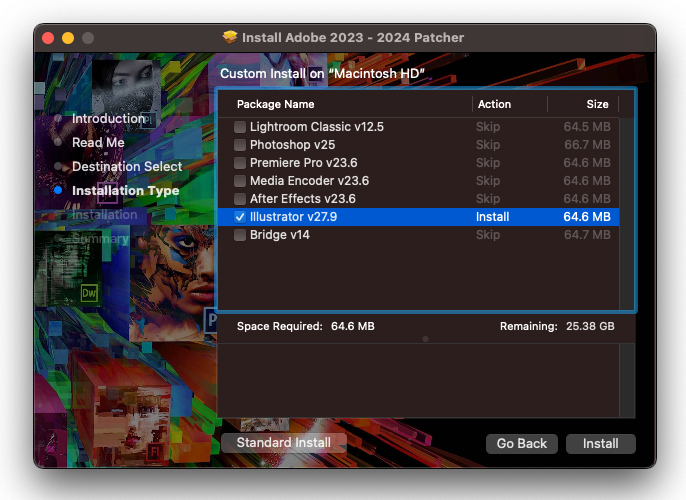Click the description pane scrollbar

[627, 381]
